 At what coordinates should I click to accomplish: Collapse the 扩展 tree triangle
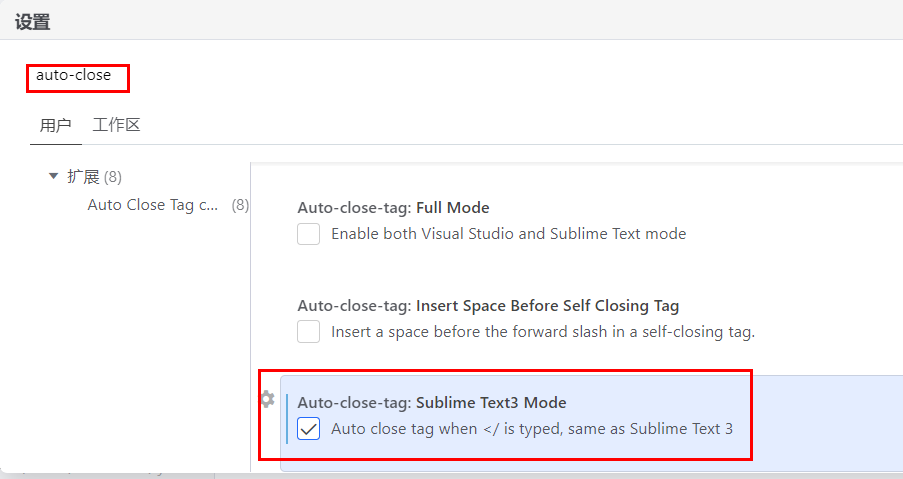pyautogui.click(x=54, y=176)
